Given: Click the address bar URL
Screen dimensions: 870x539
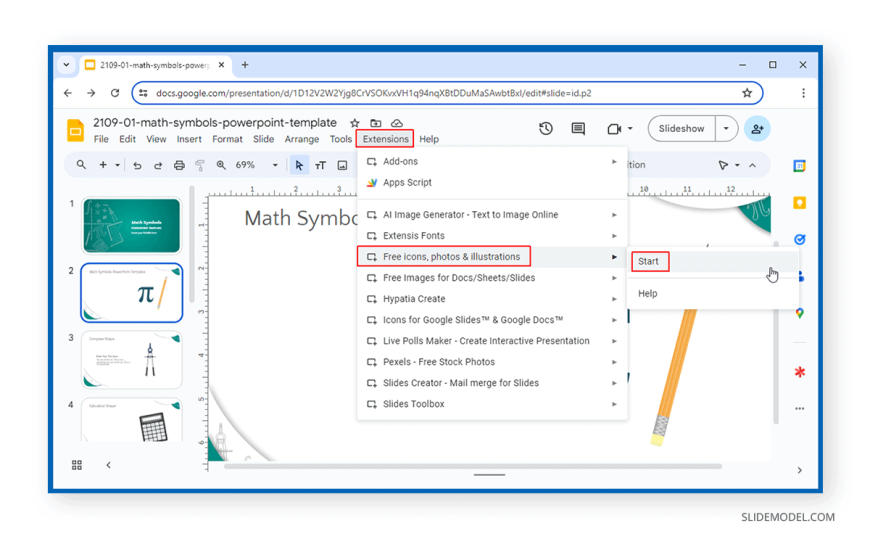Looking at the screenshot, I should pyautogui.click(x=373, y=93).
